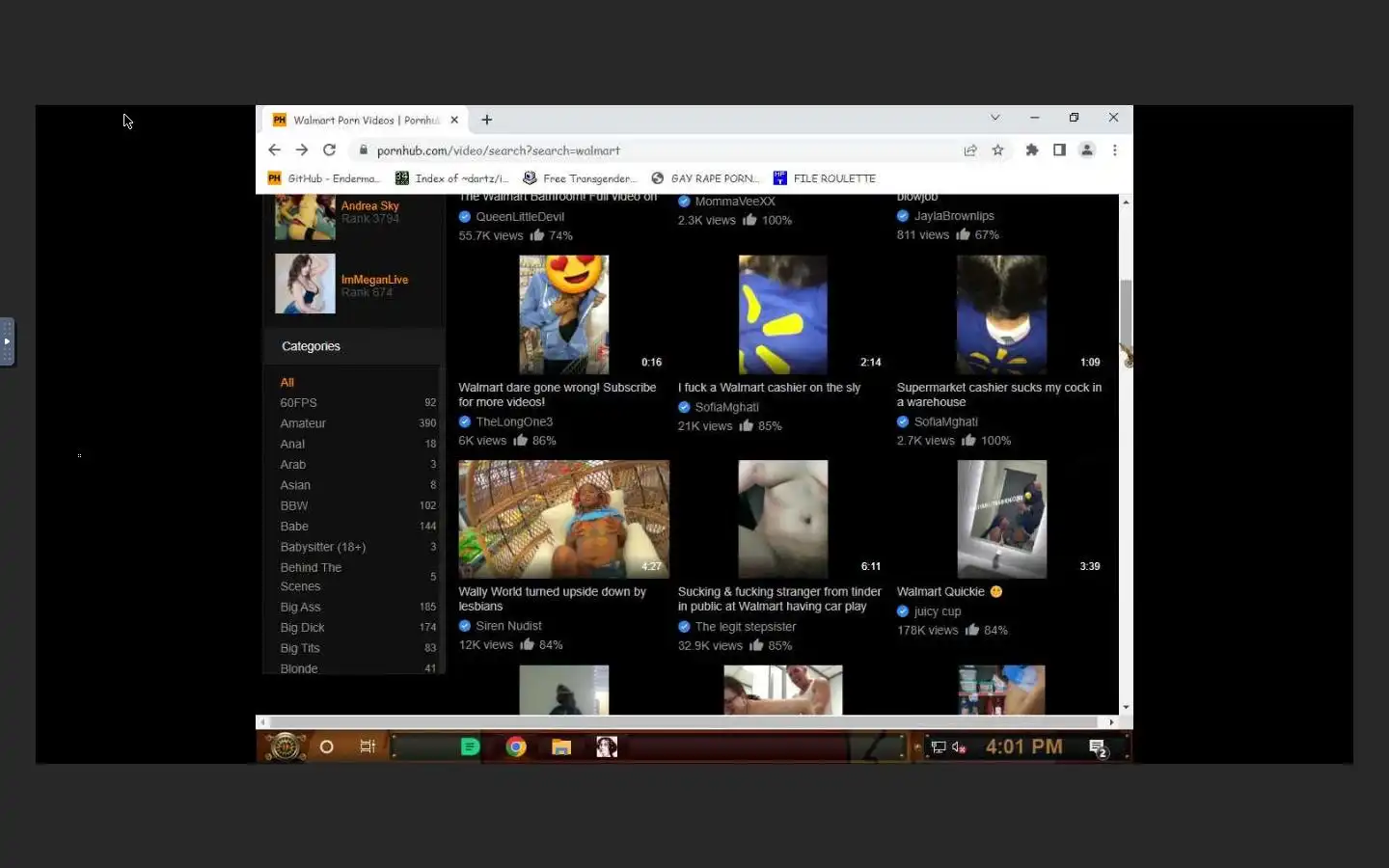This screenshot has width=1389, height=868.
Task: Open the video thumbnail lasting 1:09
Action: (x=1002, y=314)
